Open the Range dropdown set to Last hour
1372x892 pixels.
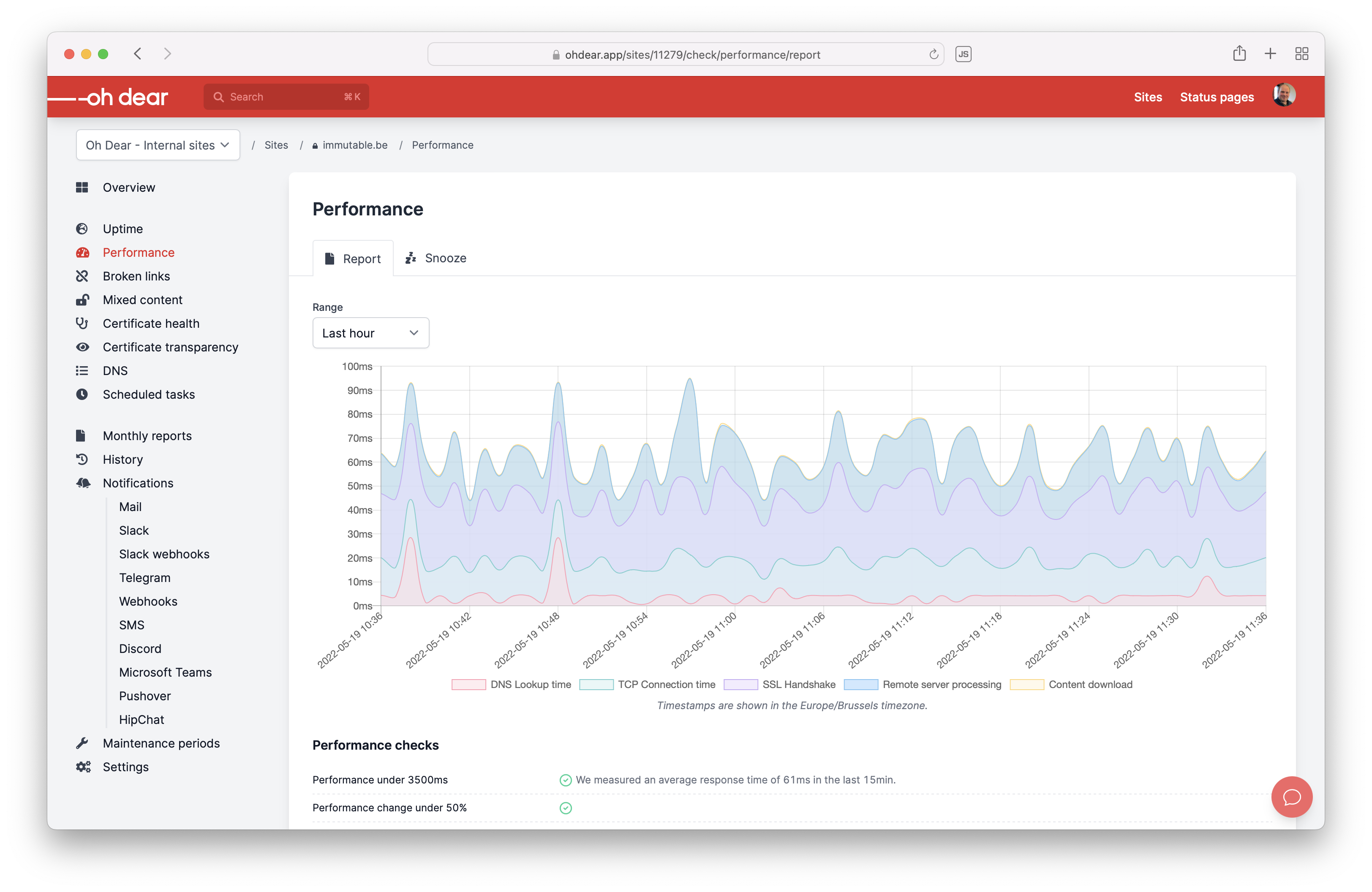click(371, 332)
